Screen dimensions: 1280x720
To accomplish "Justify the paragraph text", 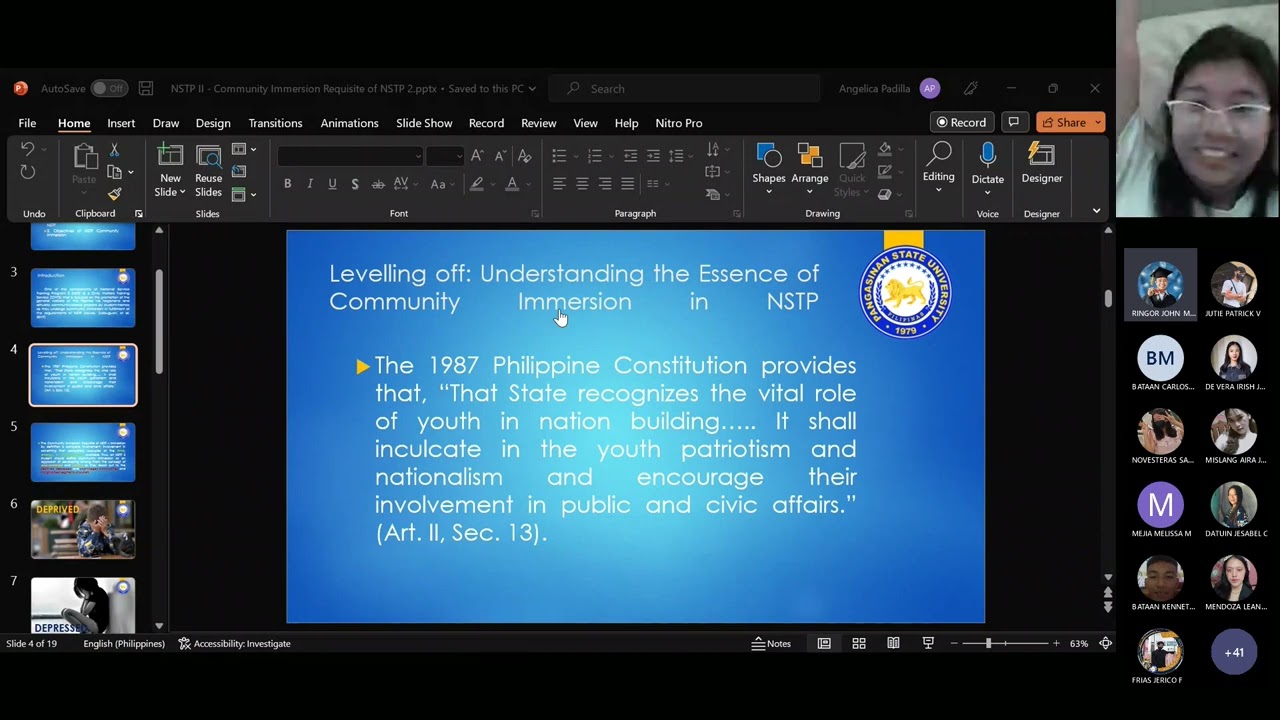I will point(628,184).
